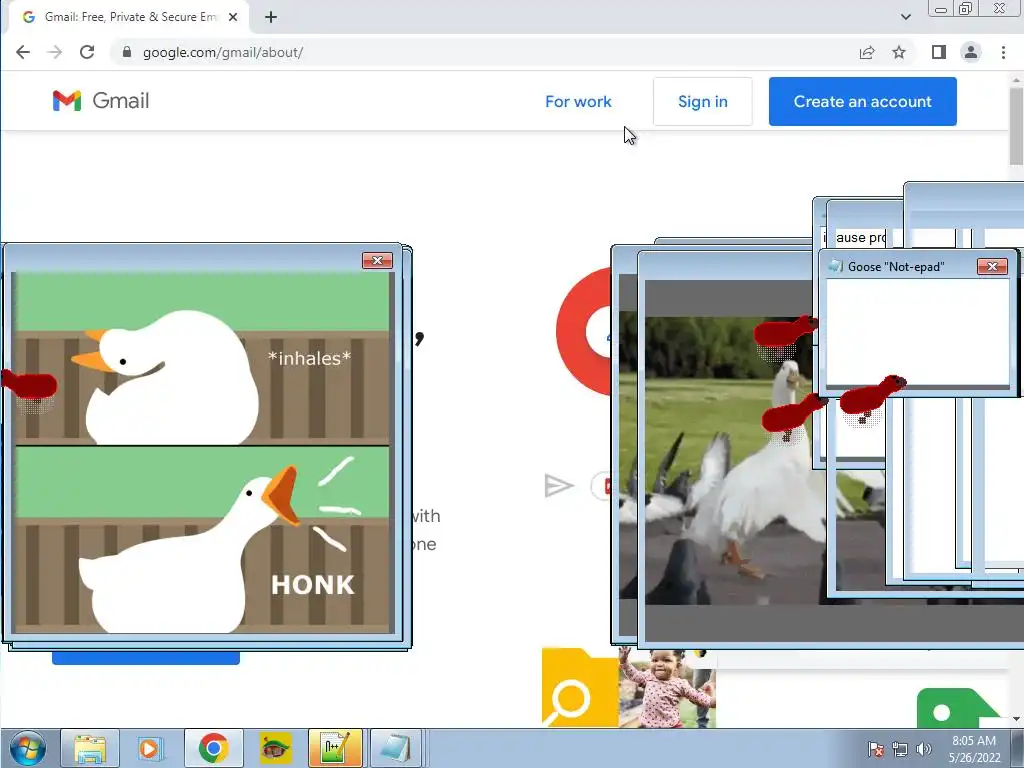Click the browser back arrow

click(23, 52)
